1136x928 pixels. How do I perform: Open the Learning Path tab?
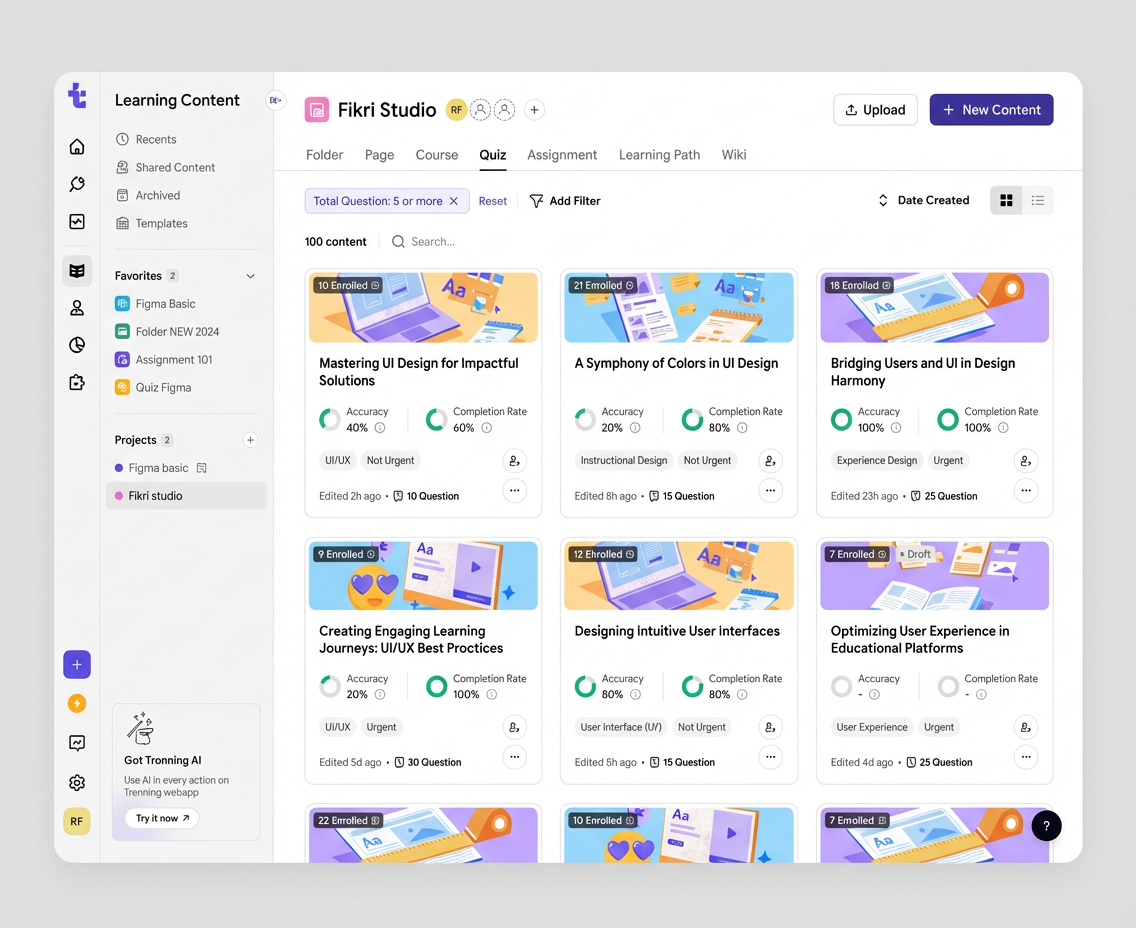coord(659,155)
